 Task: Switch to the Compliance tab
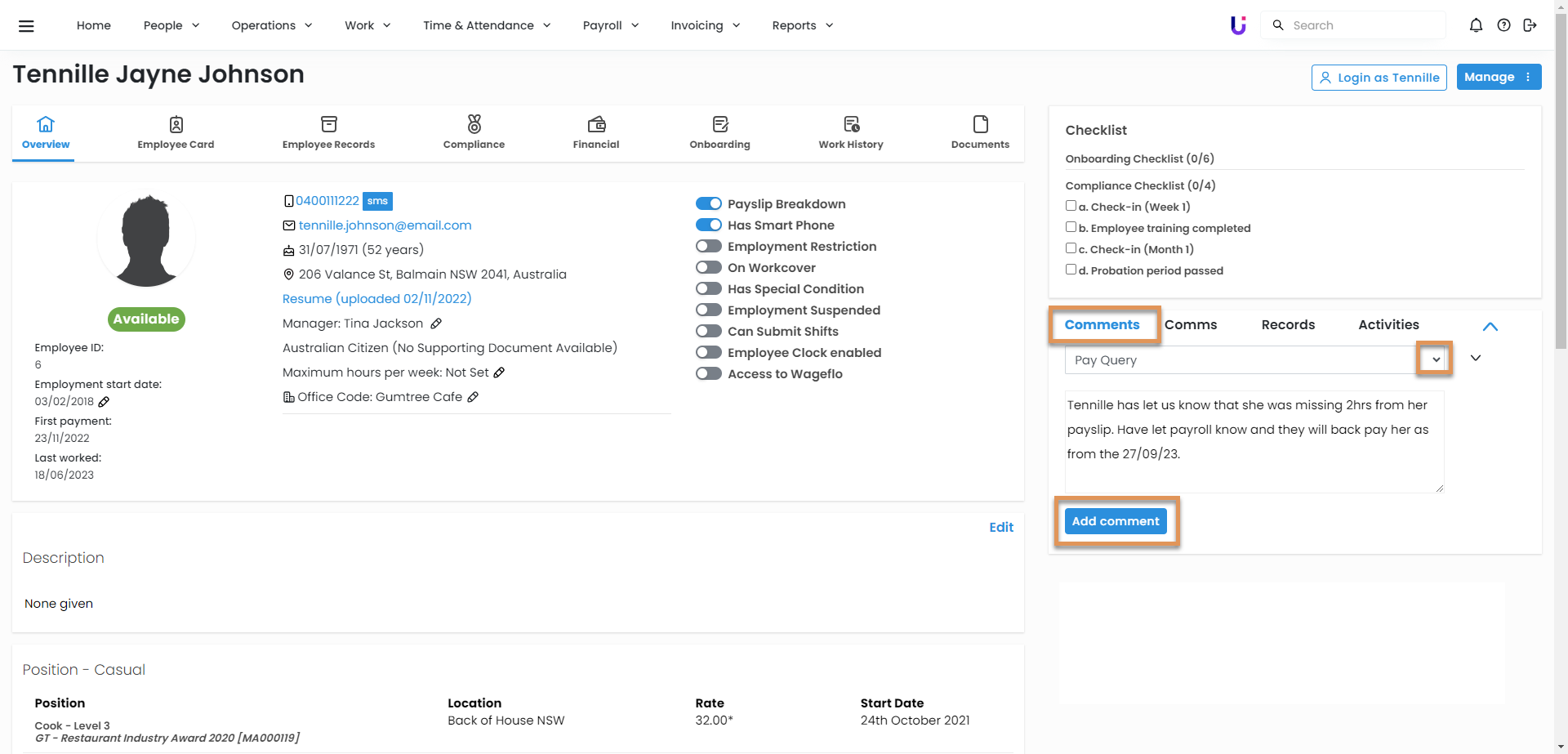click(474, 132)
